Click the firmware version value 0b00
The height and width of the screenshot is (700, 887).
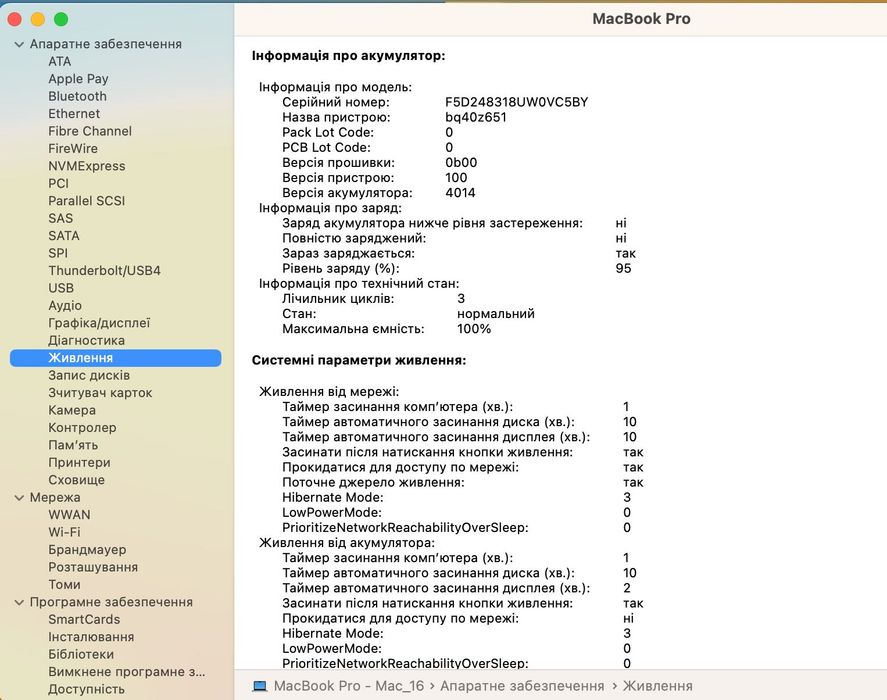(461, 162)
